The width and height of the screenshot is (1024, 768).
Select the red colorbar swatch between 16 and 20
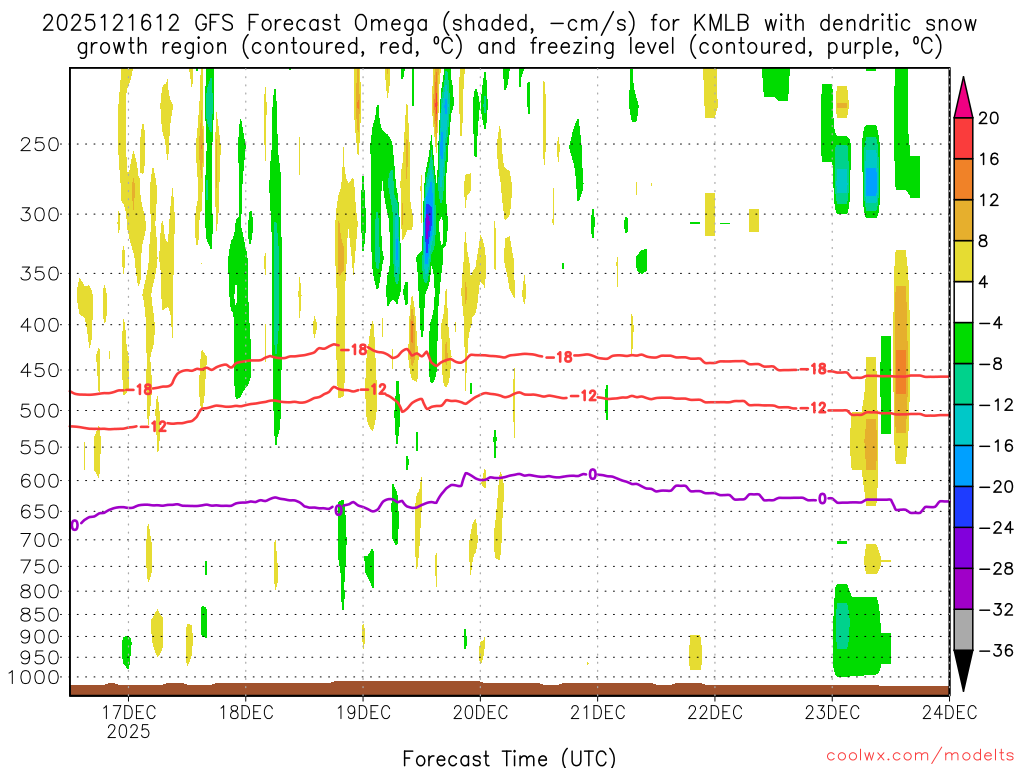click(x=963, y=138)
